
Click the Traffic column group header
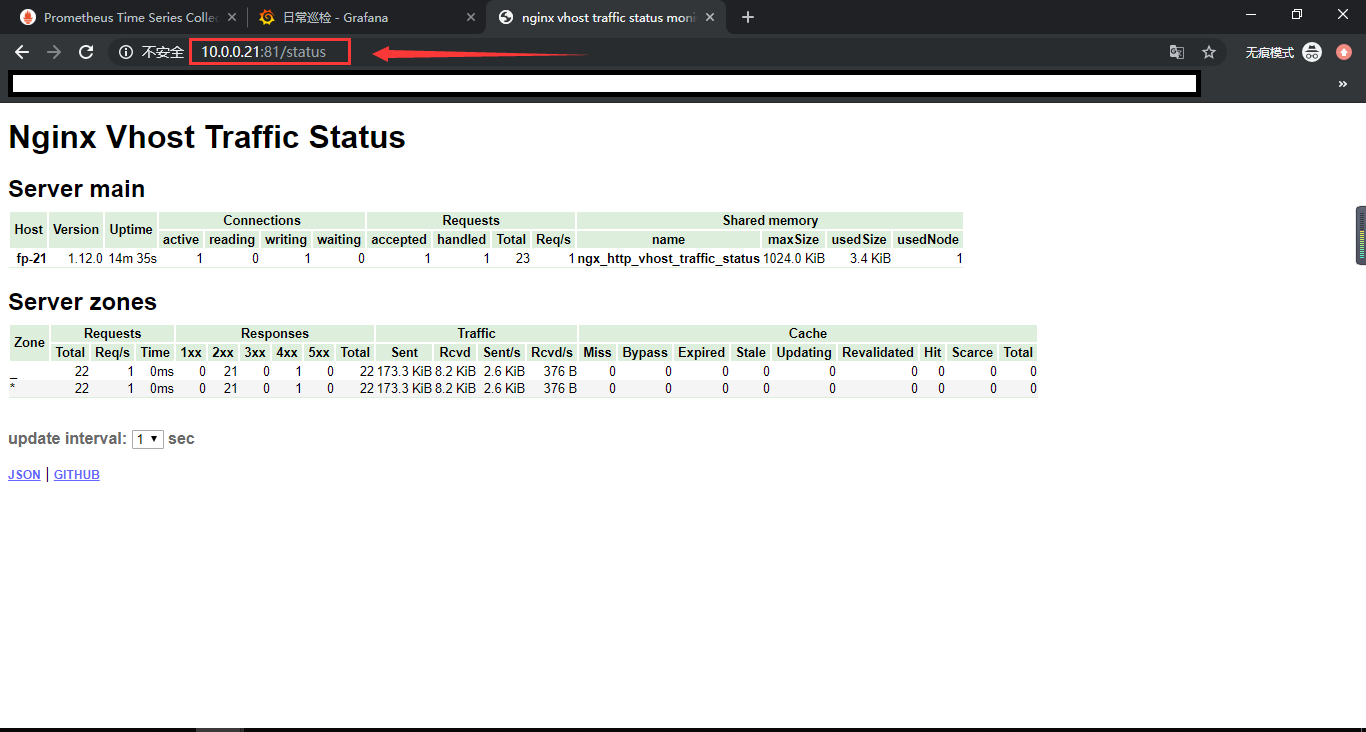tap(477, 333)
